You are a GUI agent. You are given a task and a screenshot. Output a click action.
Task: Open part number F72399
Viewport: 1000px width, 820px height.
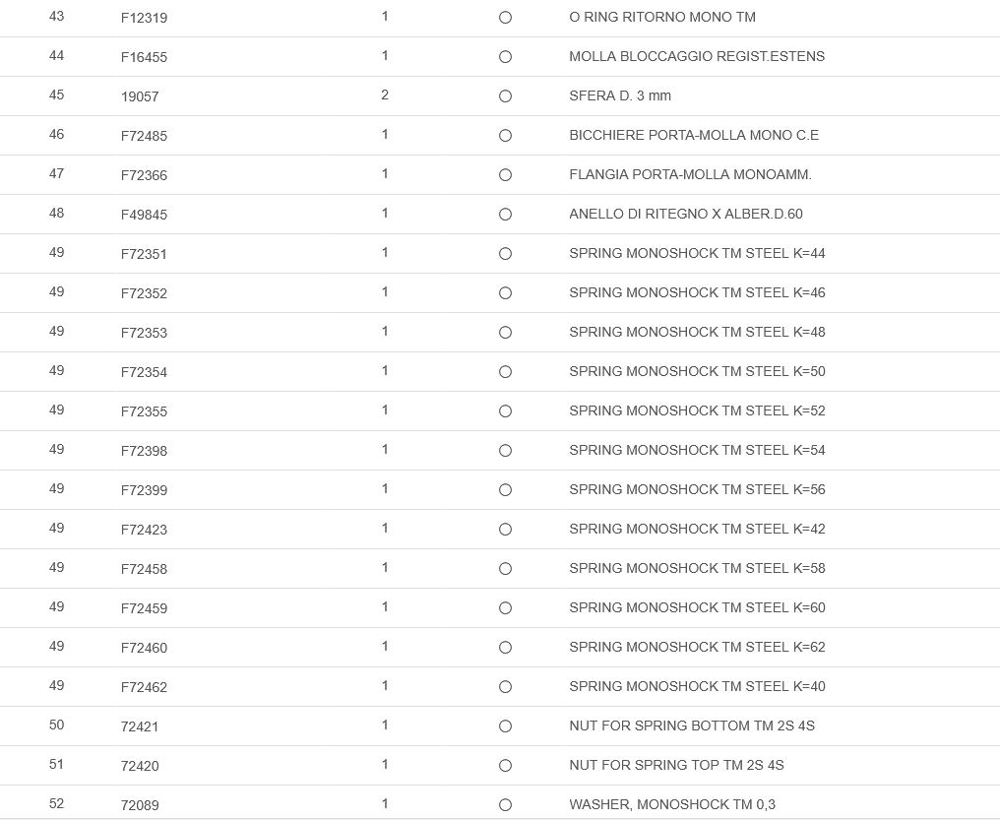[x=144, y=490]
